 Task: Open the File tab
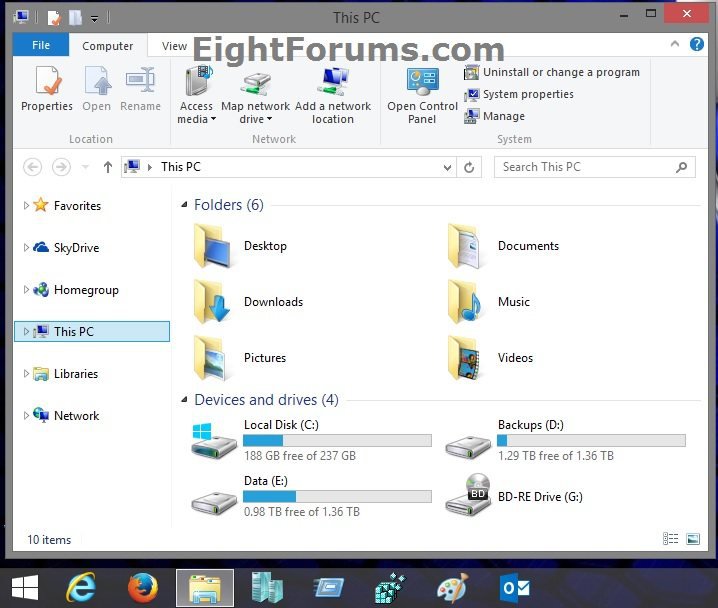coord(41,45)
